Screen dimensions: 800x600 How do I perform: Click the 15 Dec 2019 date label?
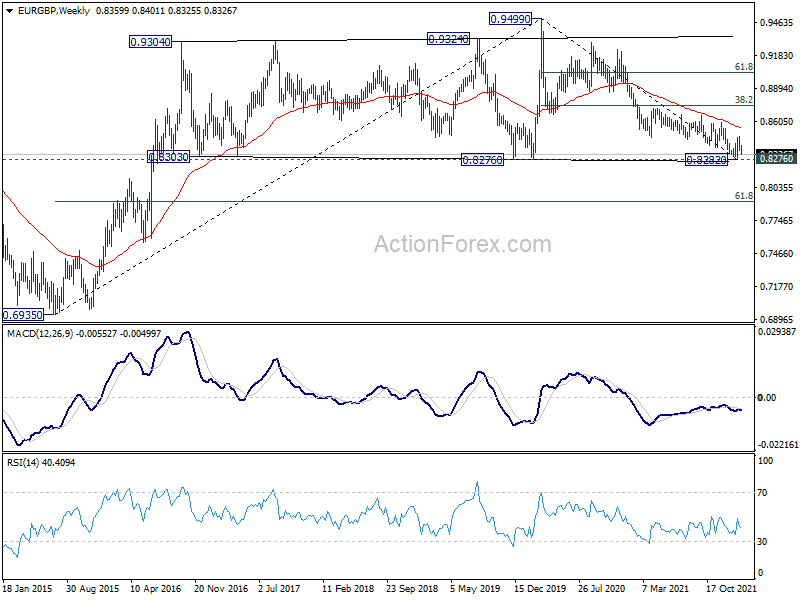pos(540,588)
